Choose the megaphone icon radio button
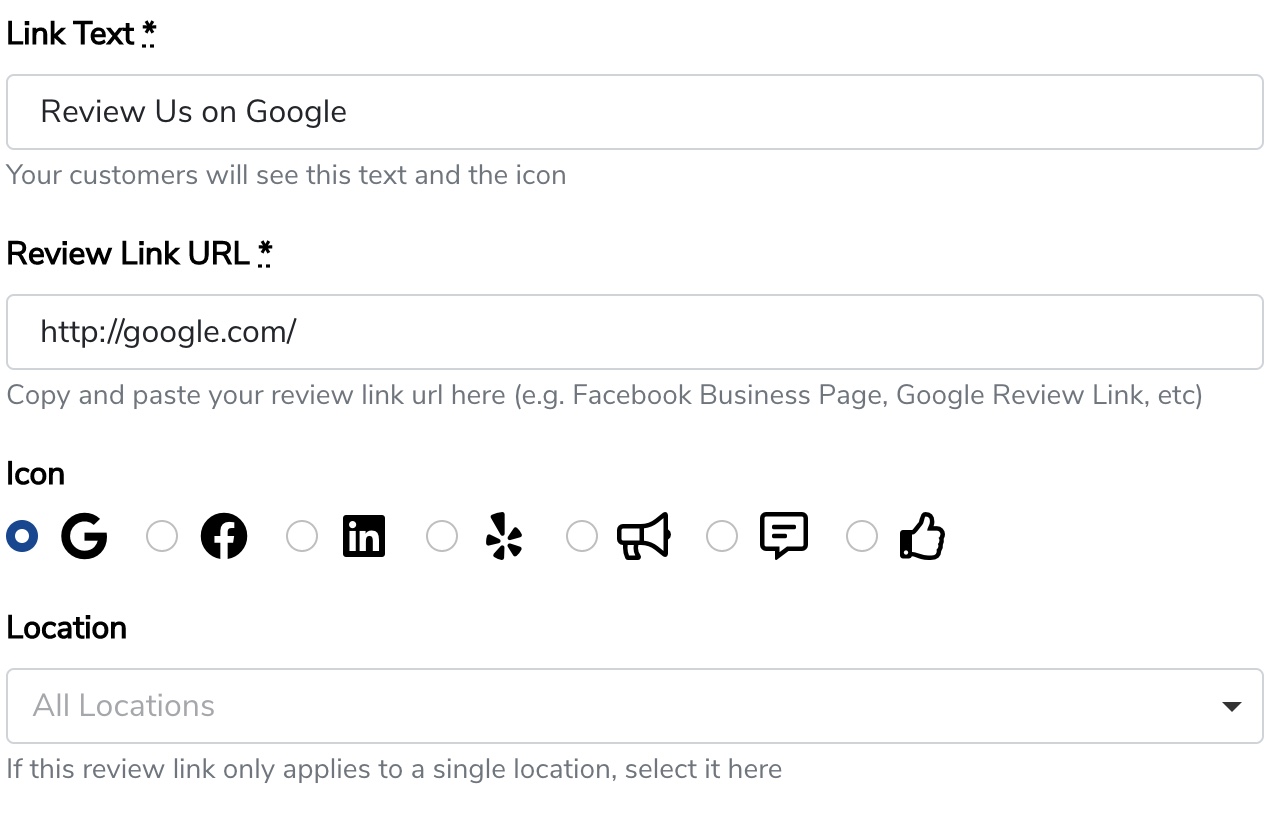The image size is (1284, 832). click(x=582, y=537)
